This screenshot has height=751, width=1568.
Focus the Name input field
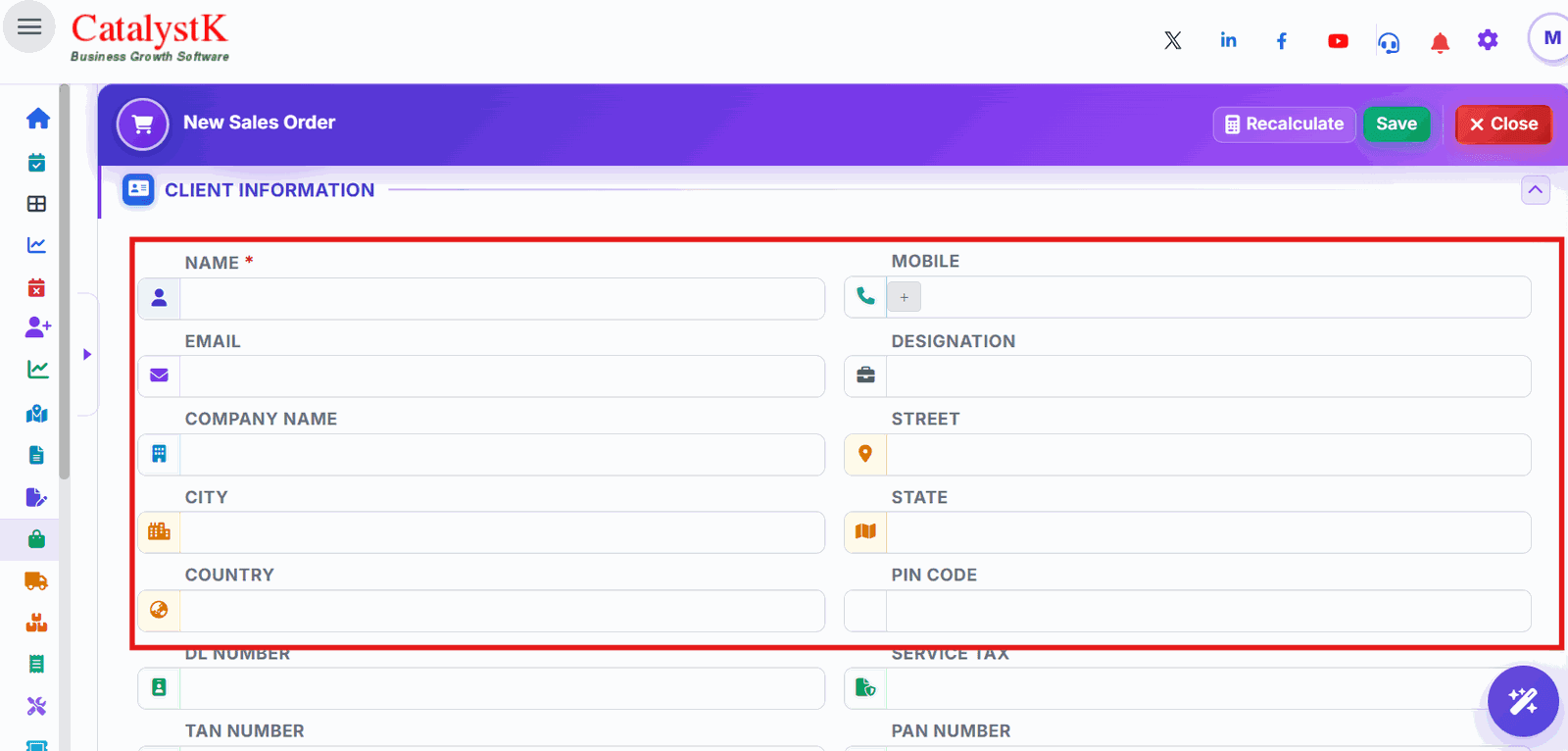pyautogui.click(x=502, y=298)
